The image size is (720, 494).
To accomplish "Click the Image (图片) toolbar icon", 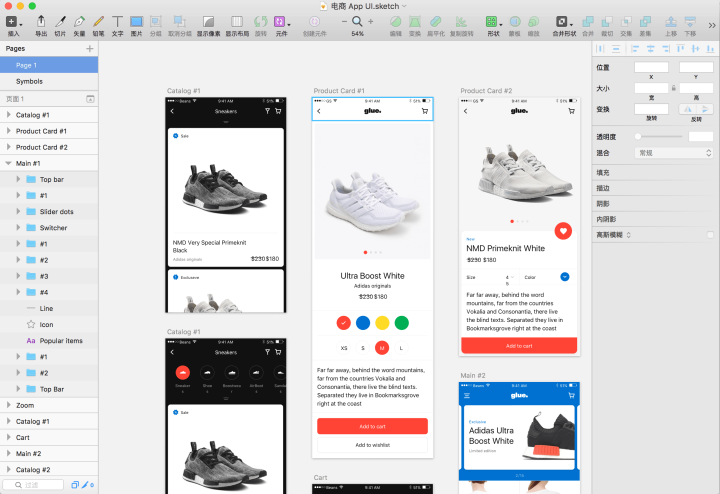I will coord(136,22).
